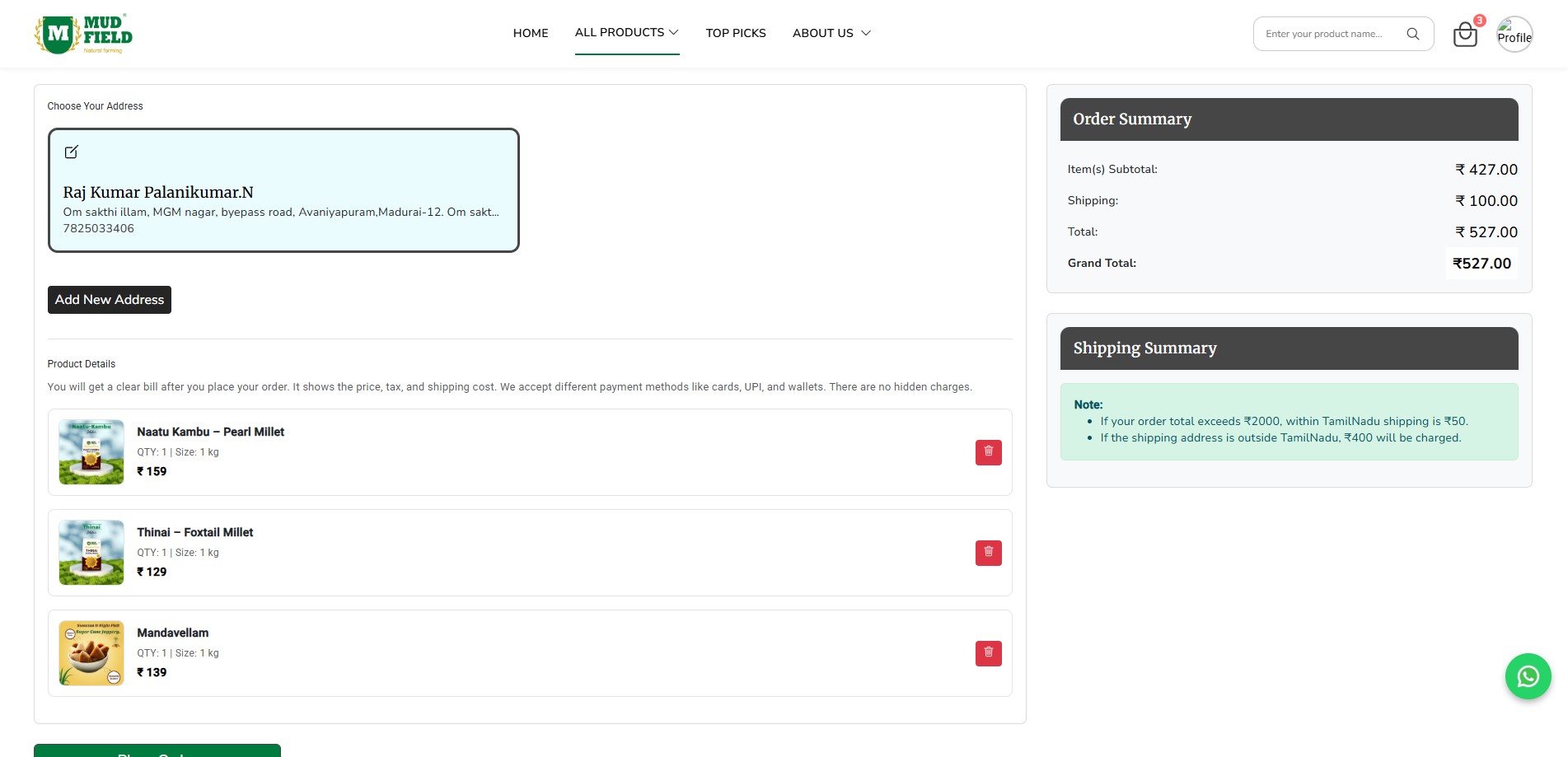Click the Mandavellam product title
The width and height of the screenshot is (1568, 757).
coord(172,633)
